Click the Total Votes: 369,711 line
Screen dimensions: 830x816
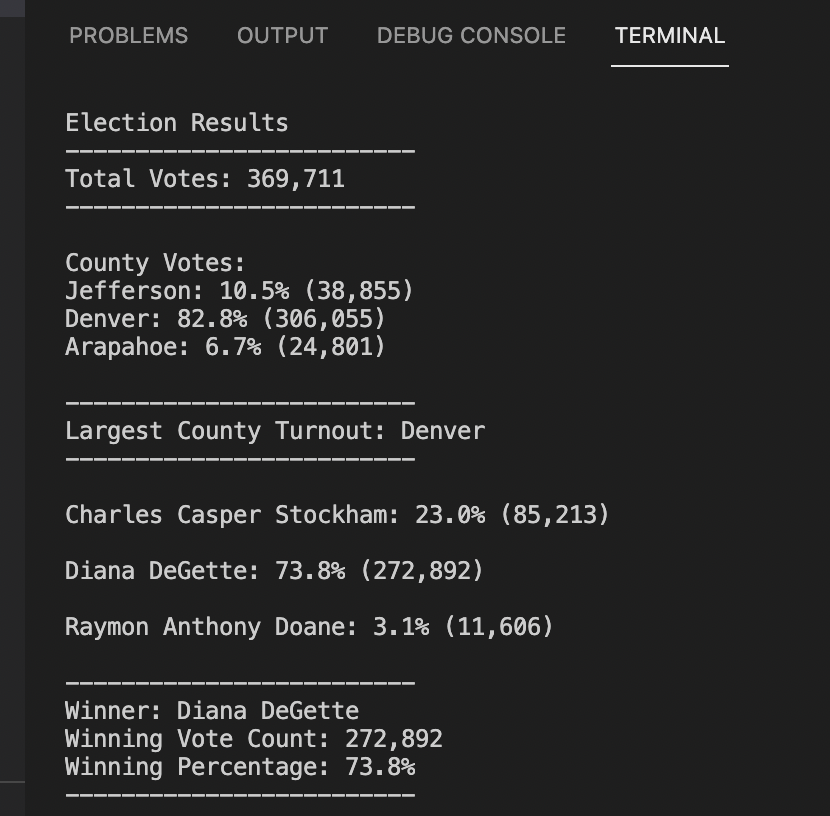click(205, 178)
